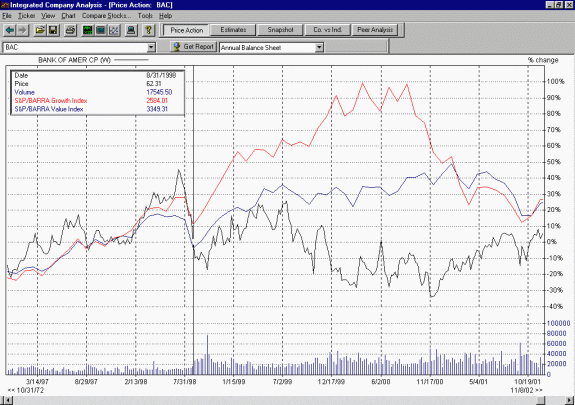Click the horizontal scrollbar left arrow
This screenshot has width=575, height=405.
[7, 400]
